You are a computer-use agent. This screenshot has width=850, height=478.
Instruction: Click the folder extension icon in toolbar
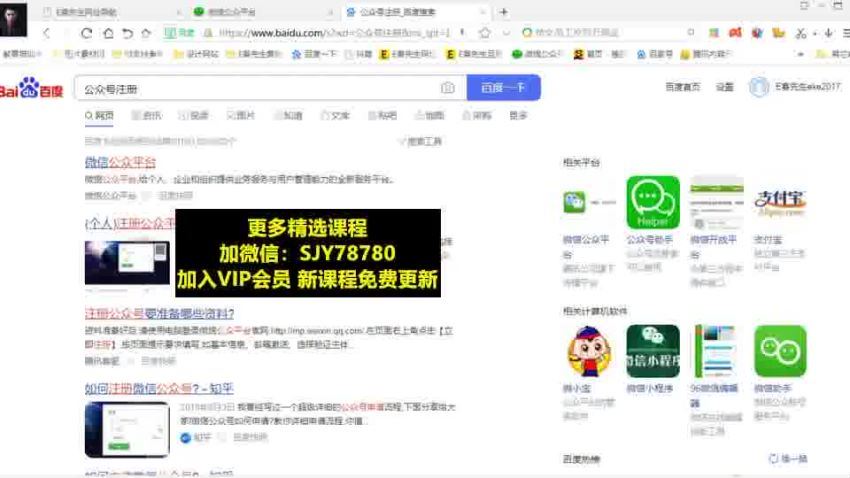click(778, 33)
